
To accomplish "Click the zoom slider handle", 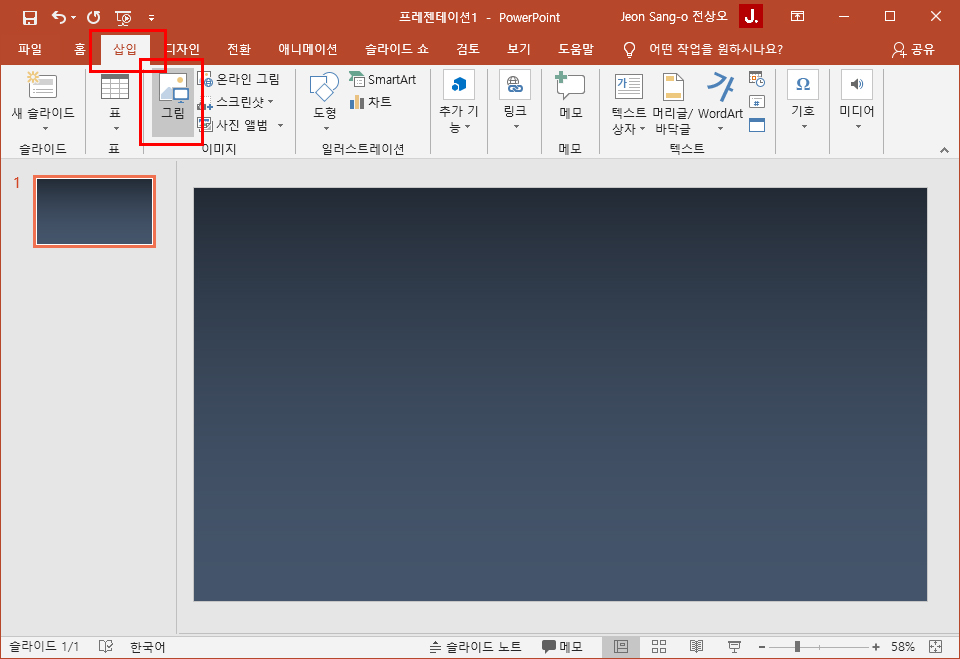I will point(797,647).
